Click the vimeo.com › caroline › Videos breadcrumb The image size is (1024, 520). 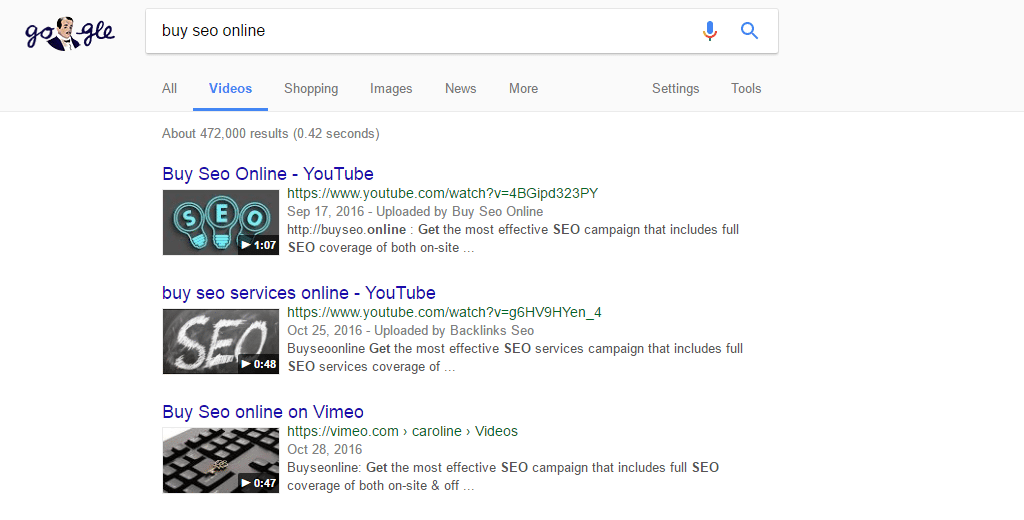[402, 431]
